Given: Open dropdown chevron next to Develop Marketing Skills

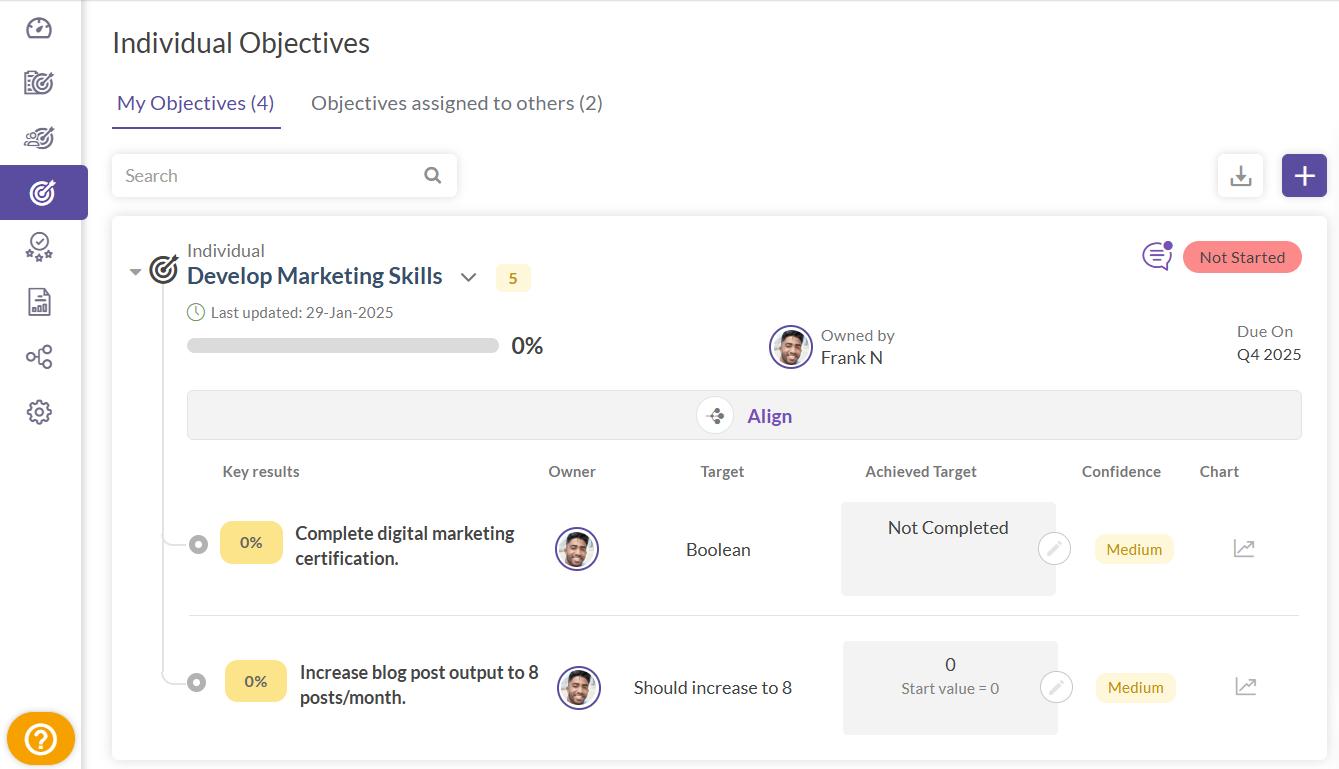Looking at the screenshot, I should (468, 277).
